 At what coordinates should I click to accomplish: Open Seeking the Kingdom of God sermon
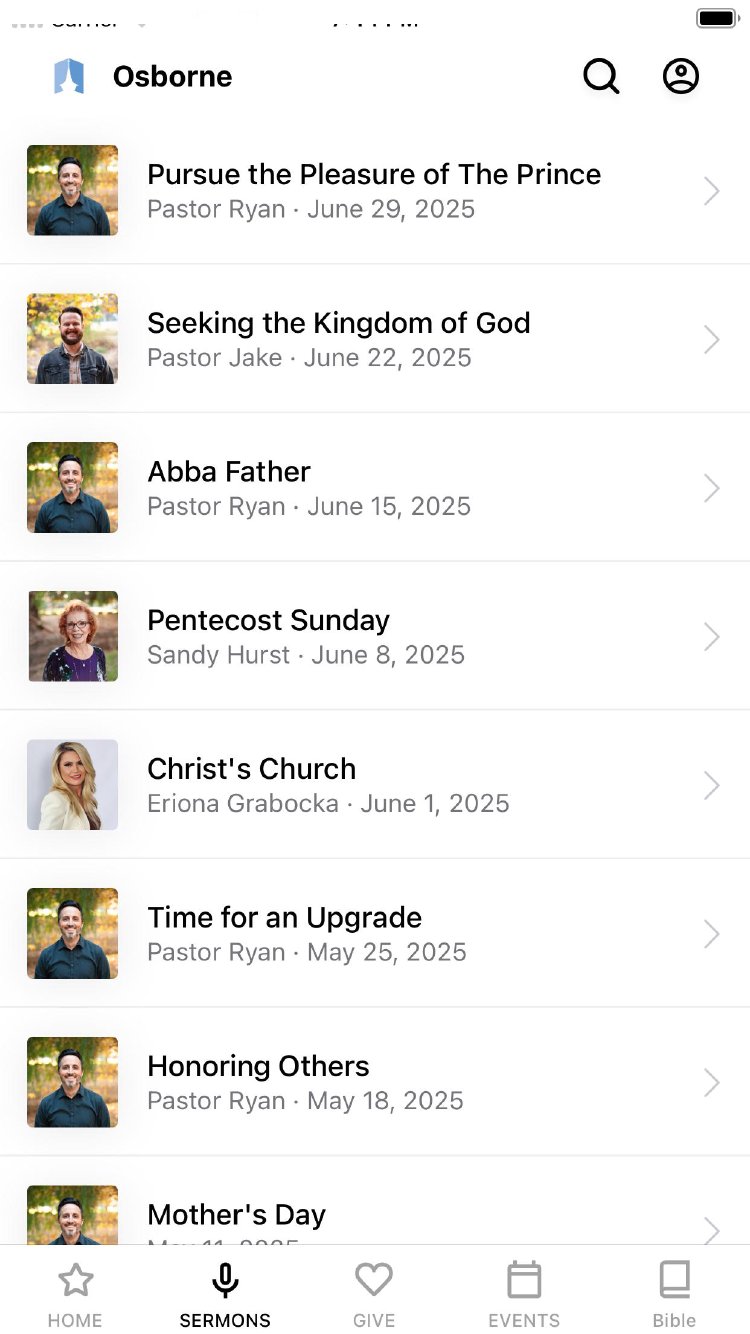[x=338, y=323]
